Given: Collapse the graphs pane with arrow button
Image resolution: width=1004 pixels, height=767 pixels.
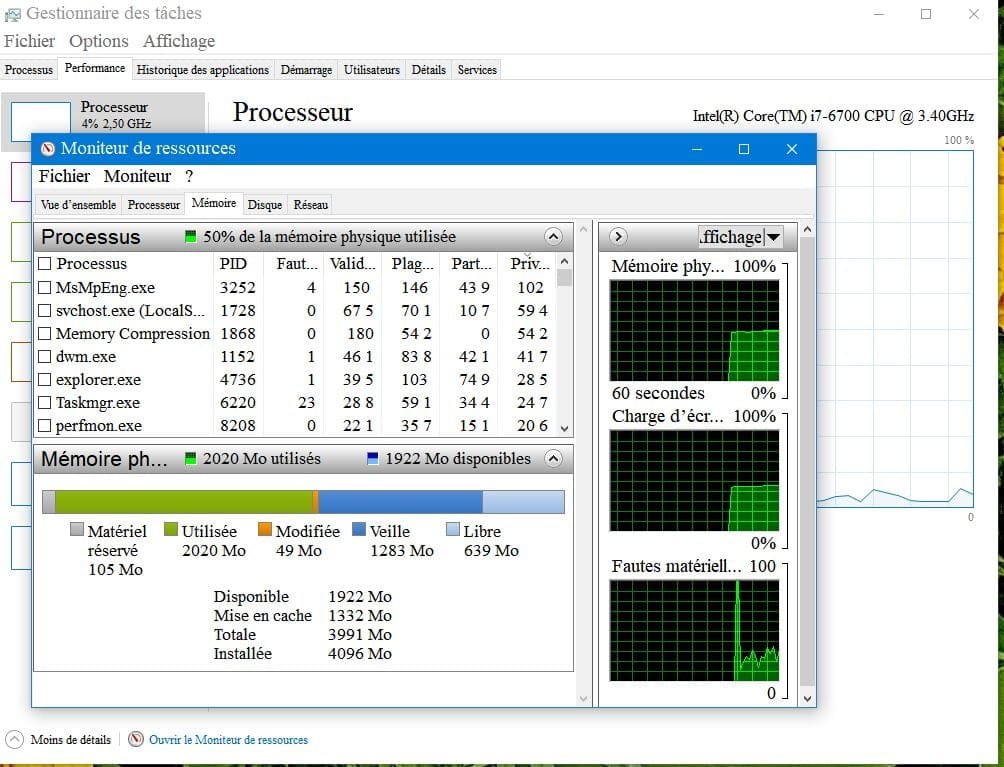Looking at the screenshot, I should click(618, 237).
